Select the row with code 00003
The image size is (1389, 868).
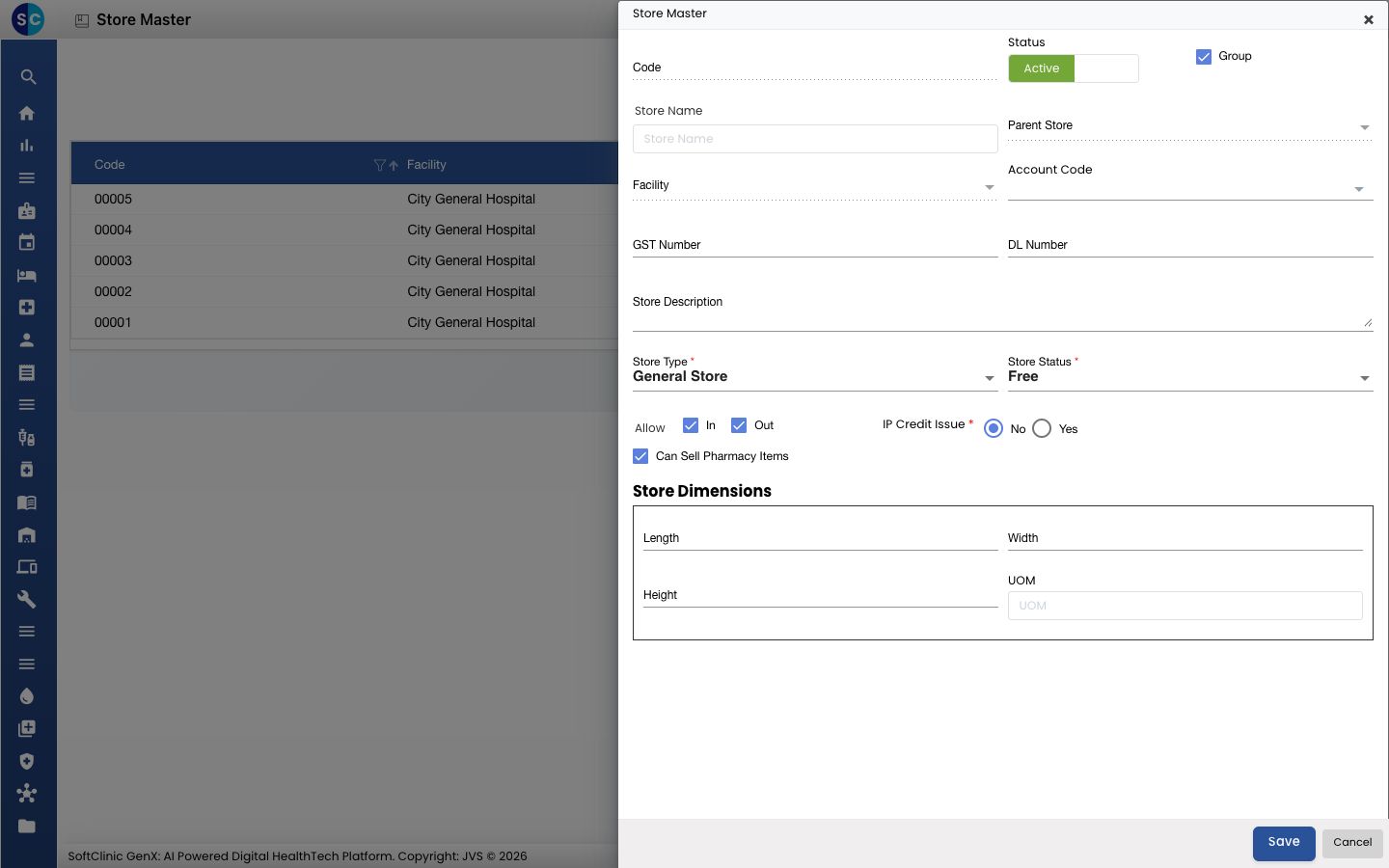344,260
